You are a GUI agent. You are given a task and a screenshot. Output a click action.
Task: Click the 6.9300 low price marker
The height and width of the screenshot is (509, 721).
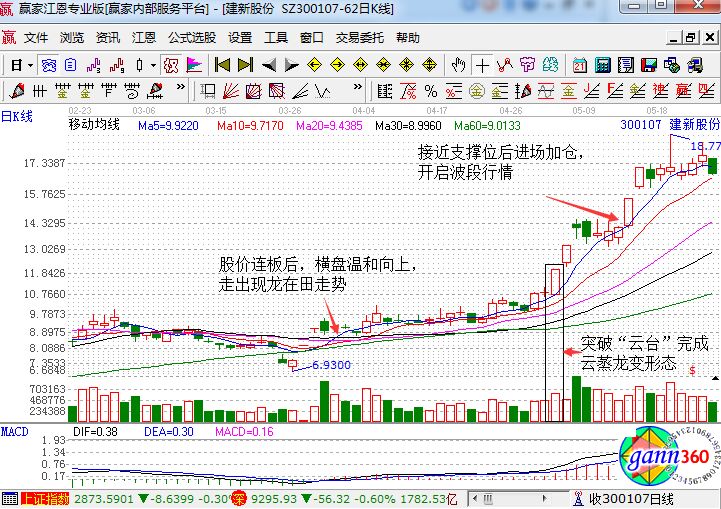(331, 366)
